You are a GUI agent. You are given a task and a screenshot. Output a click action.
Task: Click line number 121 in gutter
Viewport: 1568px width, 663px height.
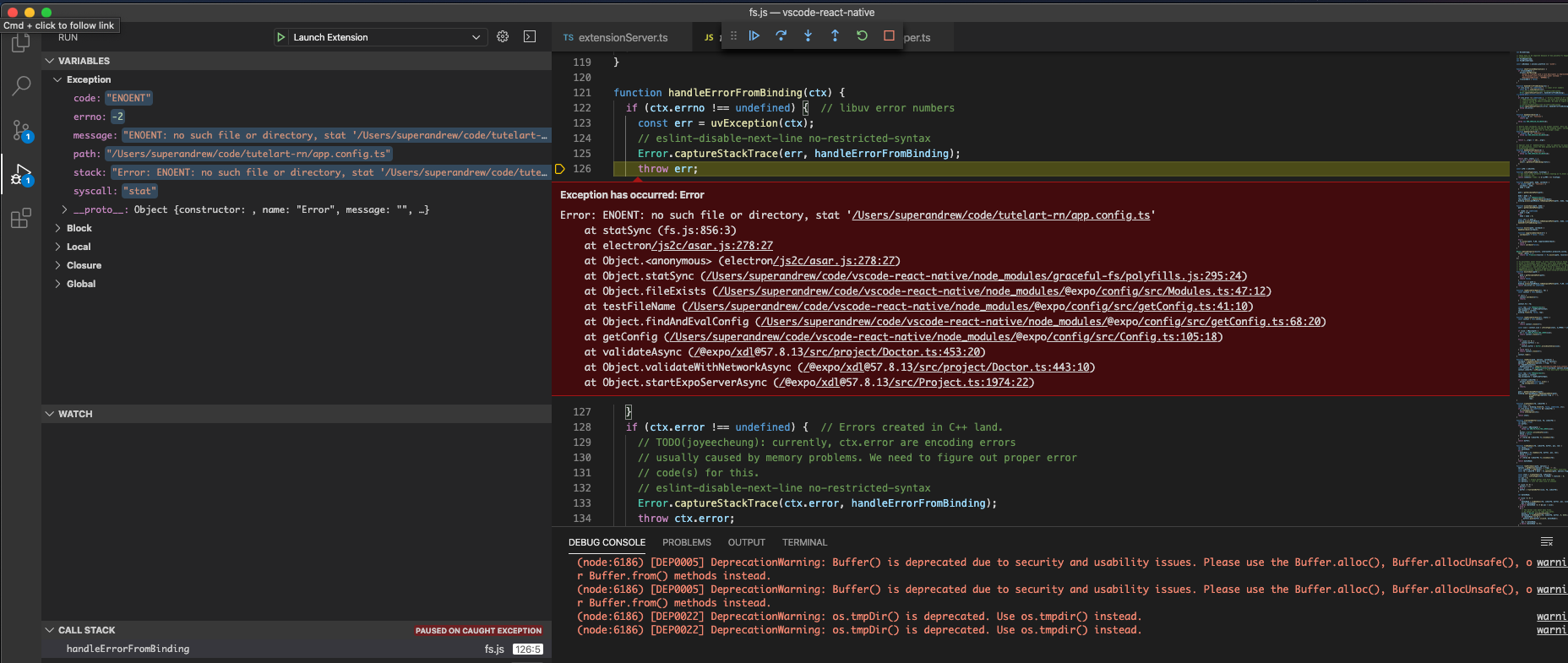(x=582, y=93)
